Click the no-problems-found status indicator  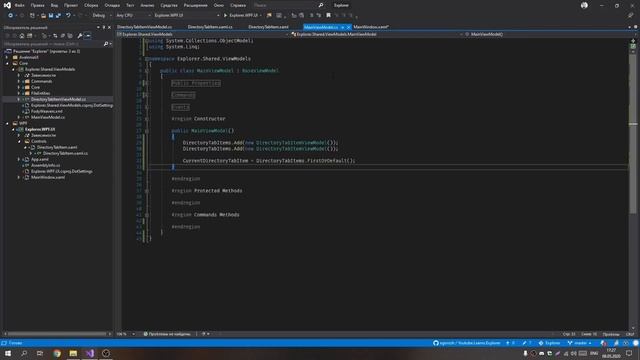point(167,334)
